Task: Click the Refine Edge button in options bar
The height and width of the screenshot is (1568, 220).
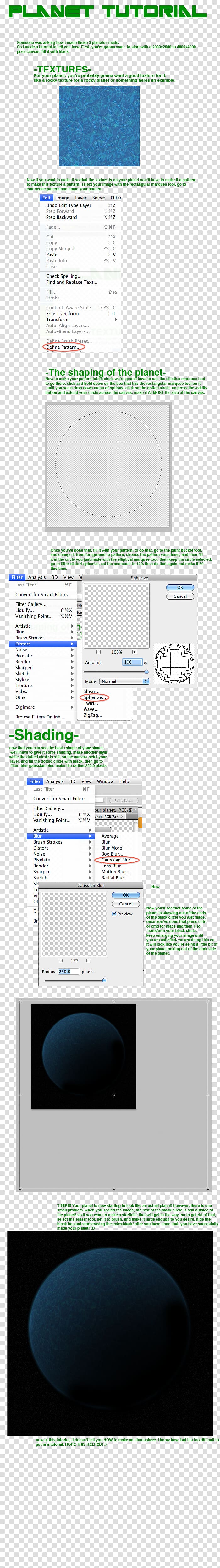Action: pyautogui.click(x=123, y=800)
